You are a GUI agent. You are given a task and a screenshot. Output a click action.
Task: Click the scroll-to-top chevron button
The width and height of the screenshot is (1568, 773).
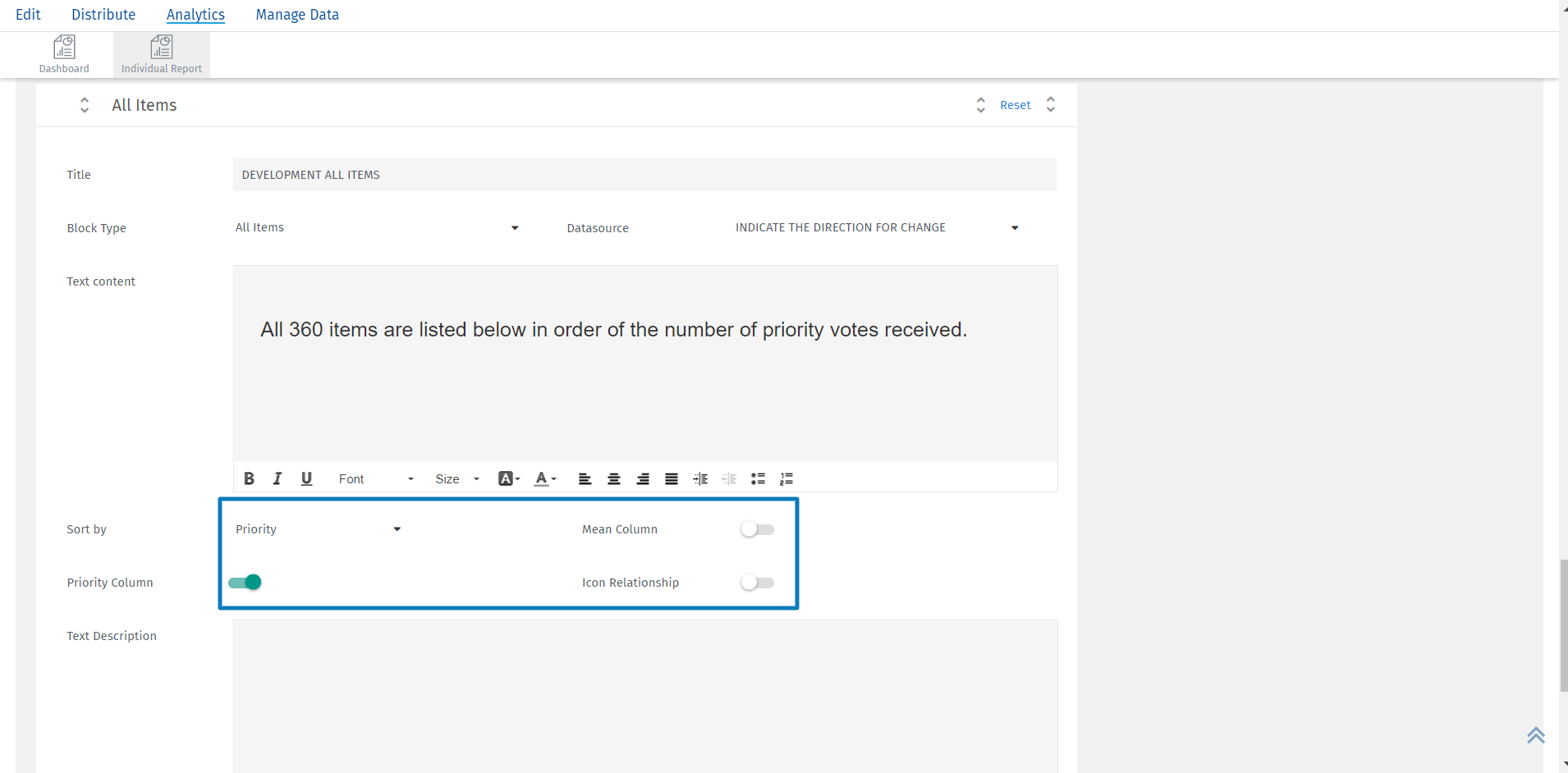[1536, 735]
